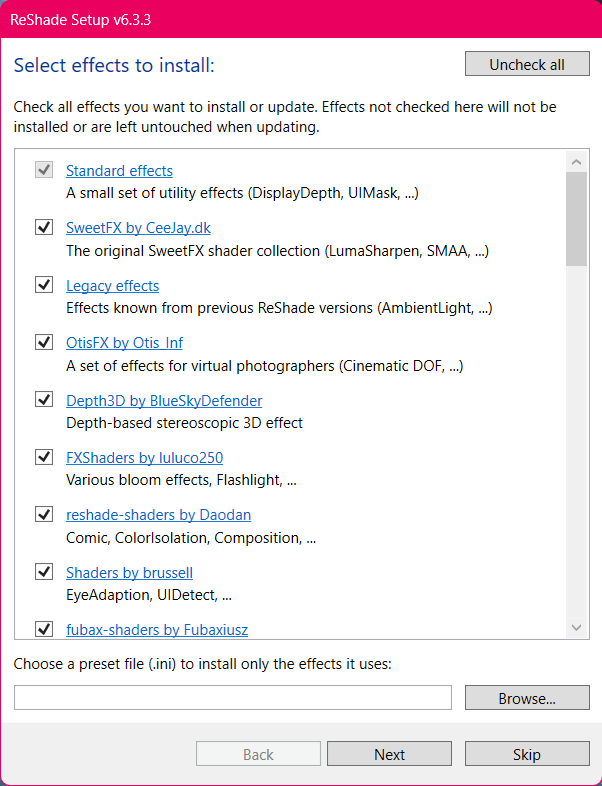The image size is (602, 786).
Task: Open the Standard effects link
Action: 119,171
